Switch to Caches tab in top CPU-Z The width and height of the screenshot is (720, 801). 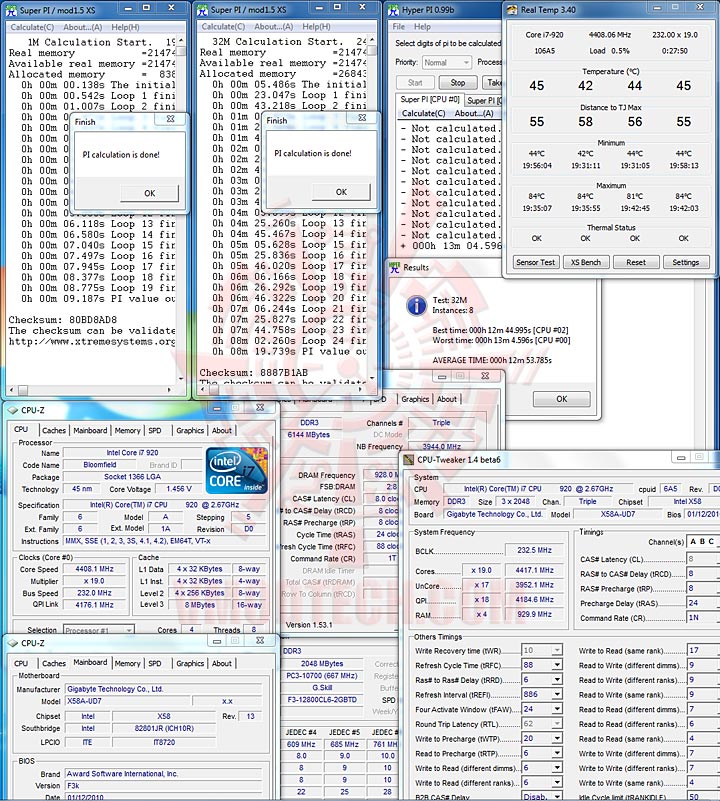pos(54,430)
